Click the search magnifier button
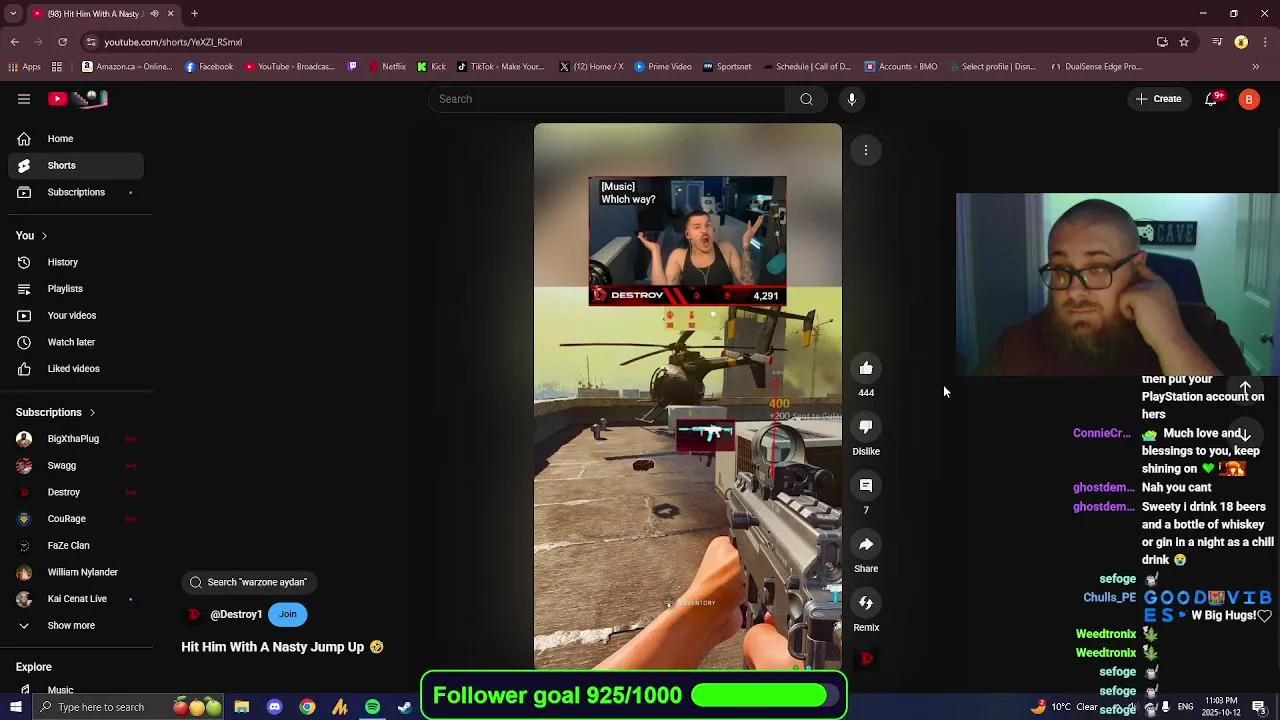This screenshot has width=1280, height=720. (806, 99)
